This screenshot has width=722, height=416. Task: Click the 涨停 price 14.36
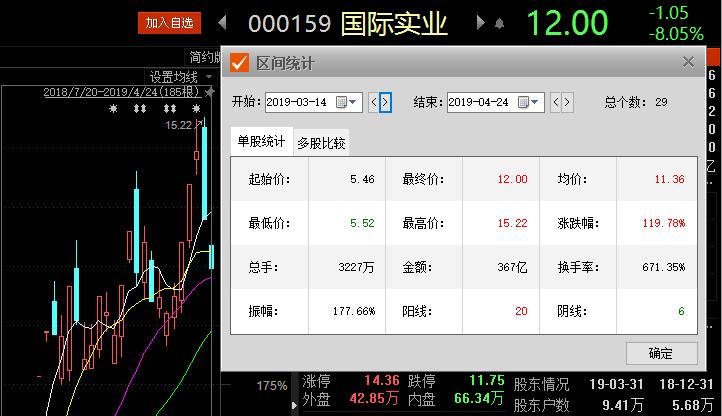coord(382,380)
